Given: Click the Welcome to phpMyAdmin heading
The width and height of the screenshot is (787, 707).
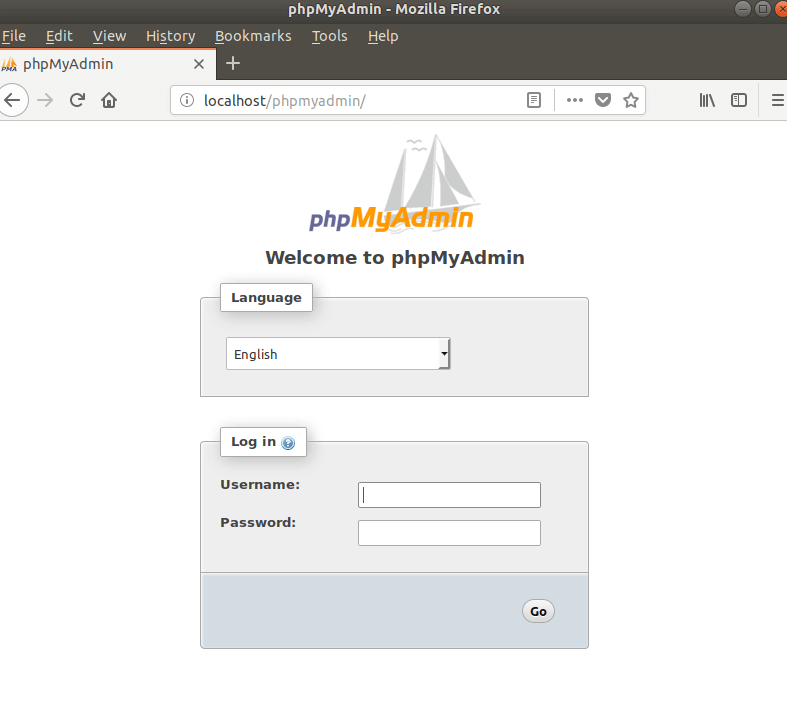Looking at the screenshot, I should (x=395, y=257).
